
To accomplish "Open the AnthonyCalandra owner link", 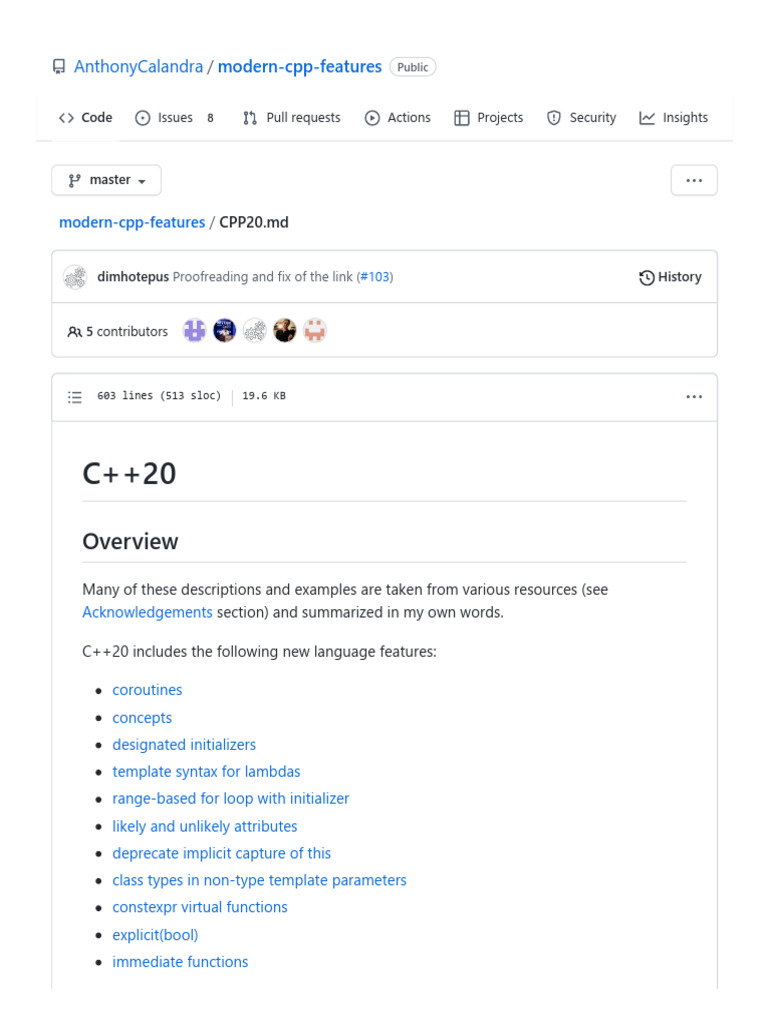I will pyautogui.click(x=138, y=67).
